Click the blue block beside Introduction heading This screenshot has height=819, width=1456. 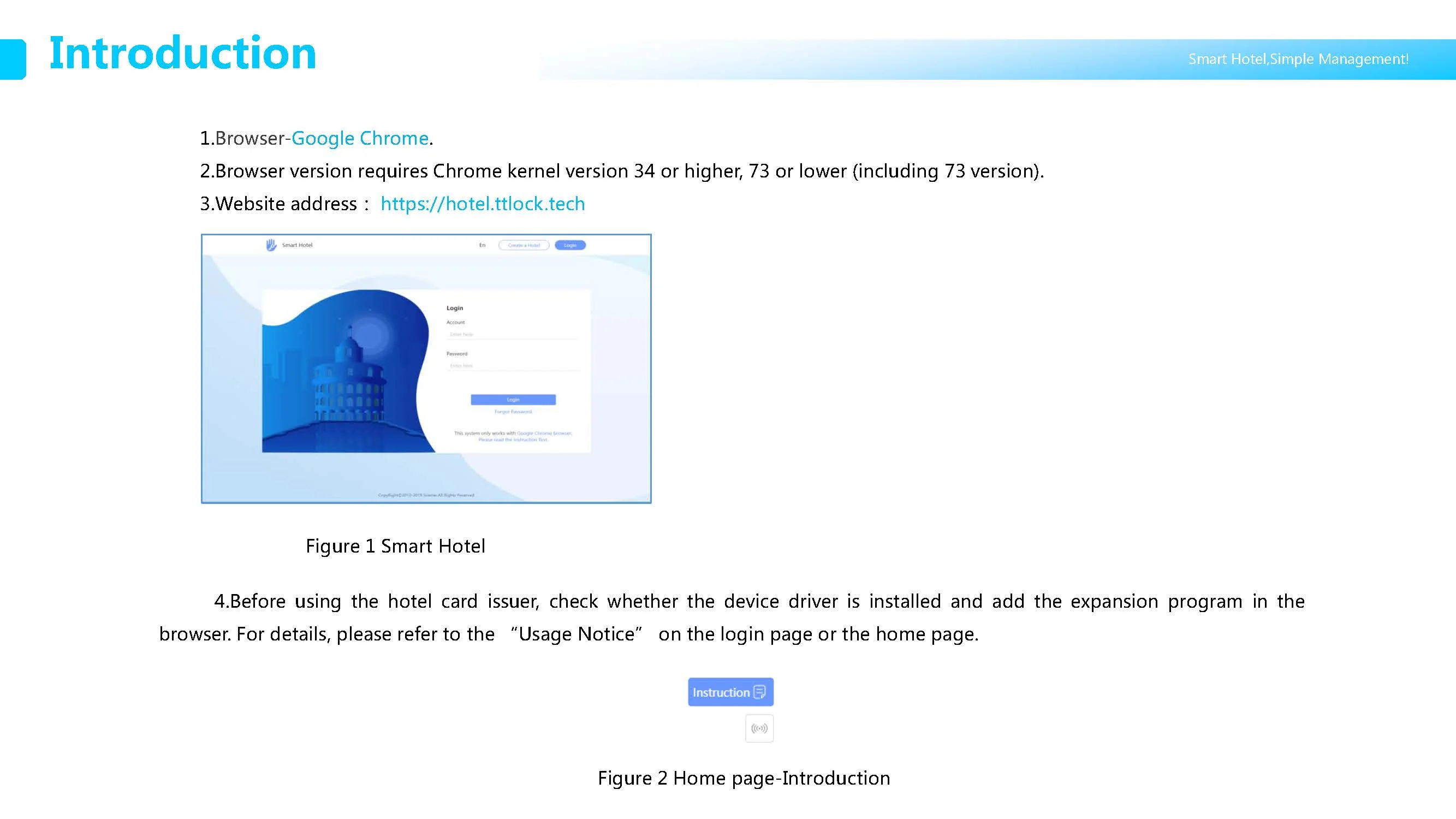(13, 59)
